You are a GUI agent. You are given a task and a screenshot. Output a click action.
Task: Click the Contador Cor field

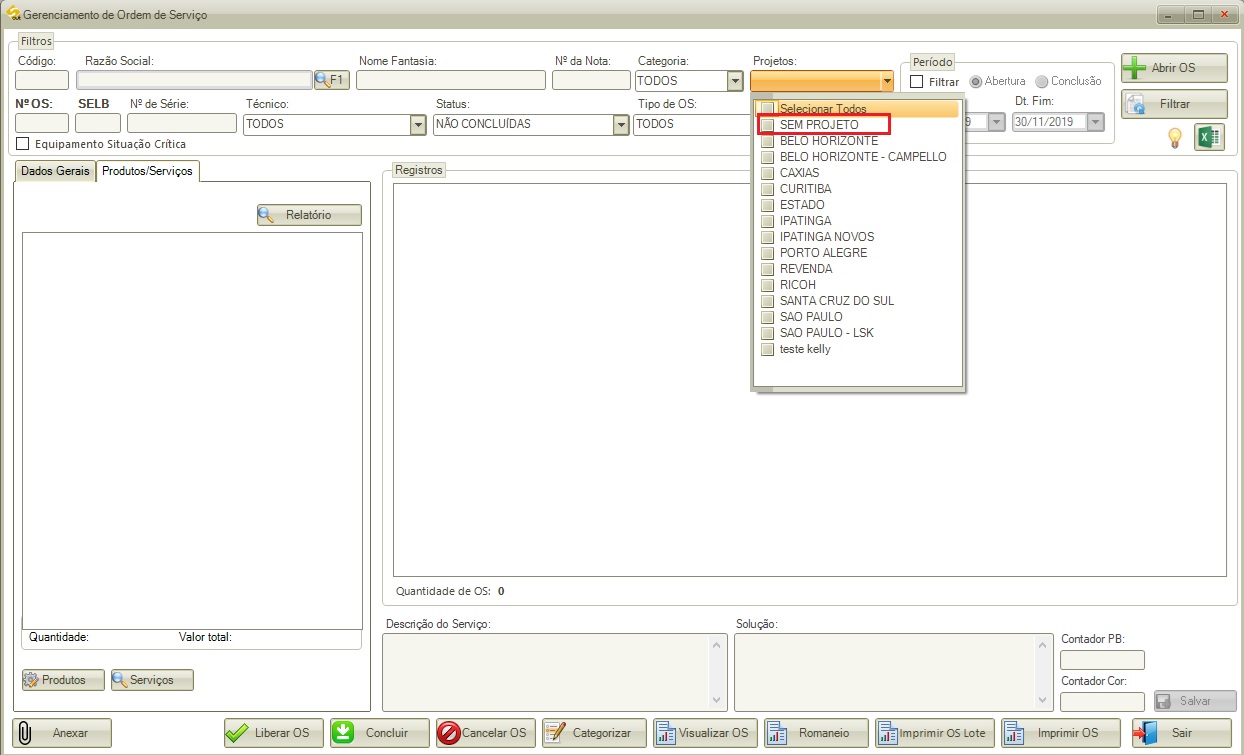point(1102,702)
